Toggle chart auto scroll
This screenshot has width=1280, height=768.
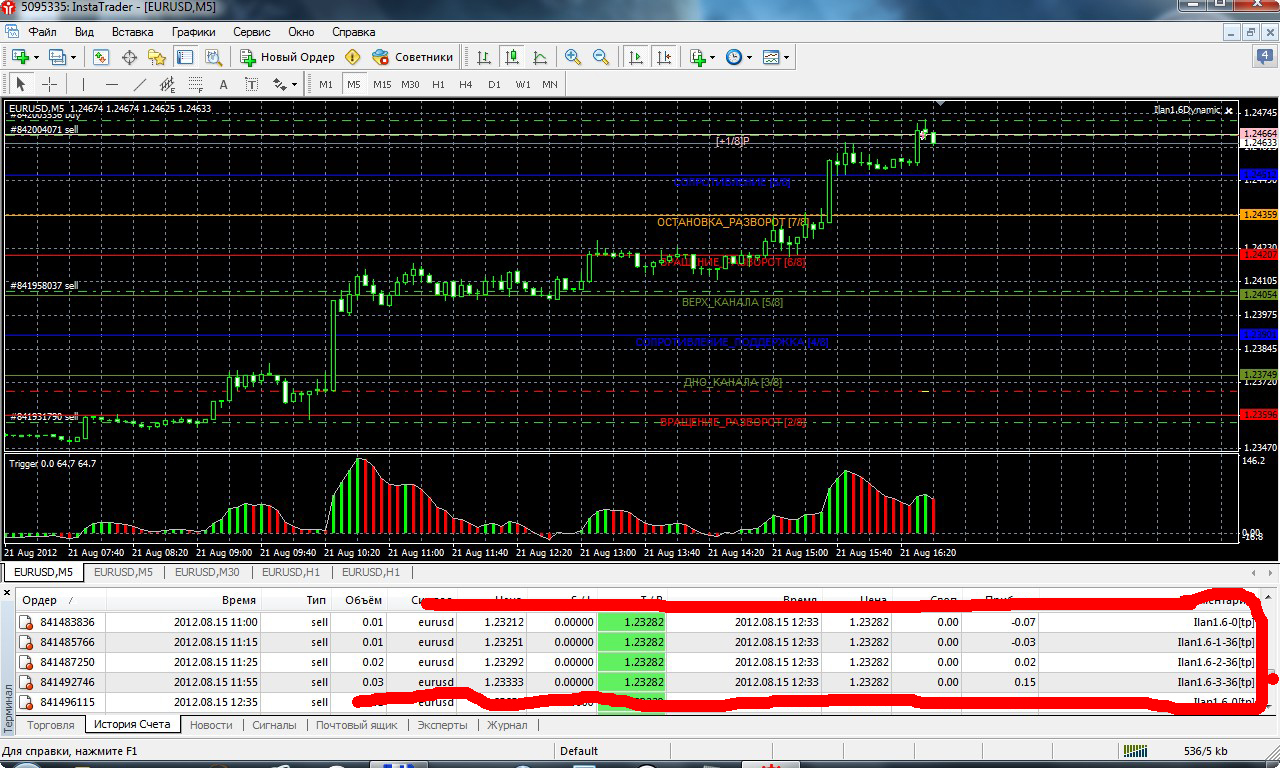tap(635, 57)
